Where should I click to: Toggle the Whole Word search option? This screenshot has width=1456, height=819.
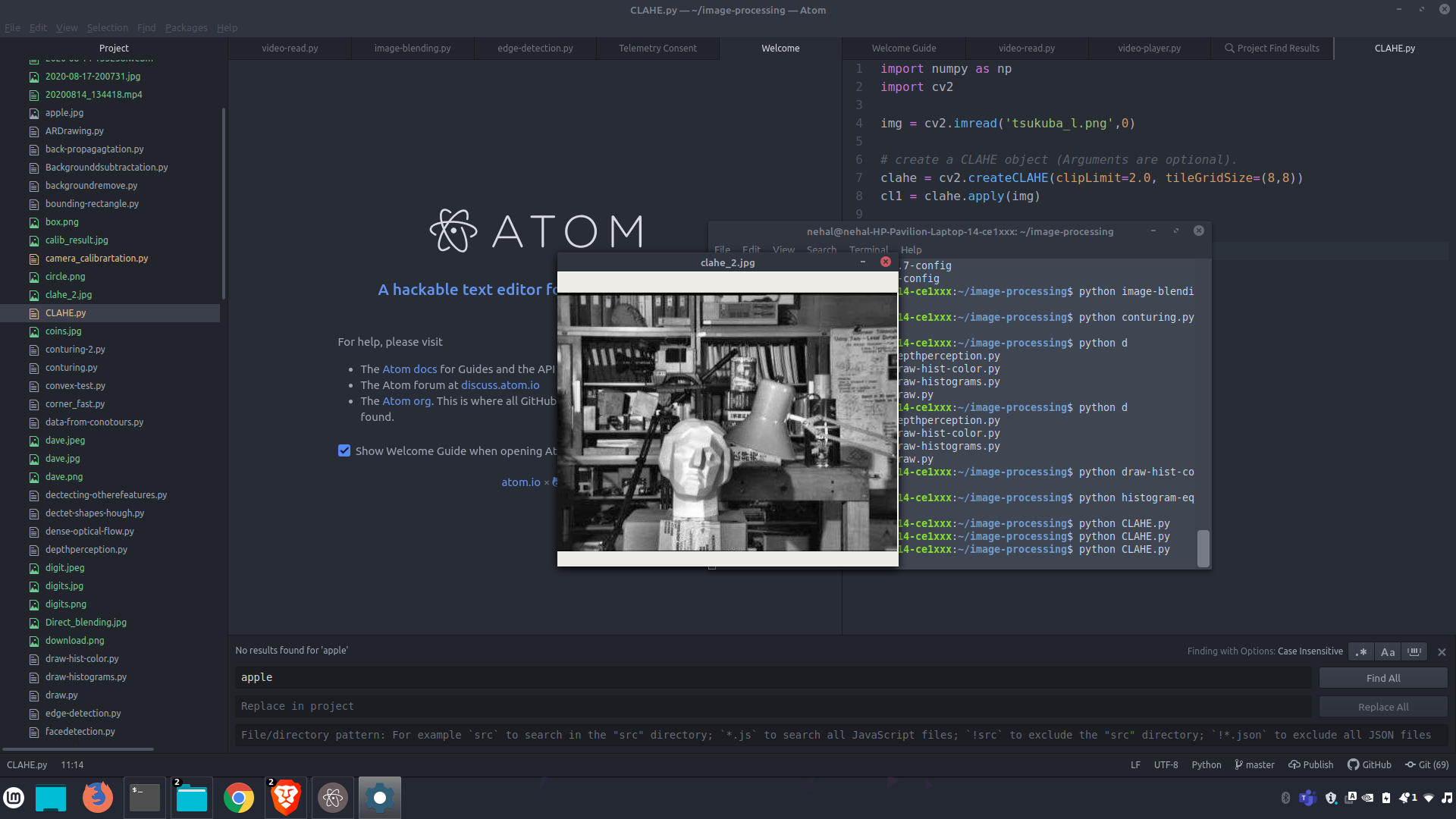click(1414, 652)
